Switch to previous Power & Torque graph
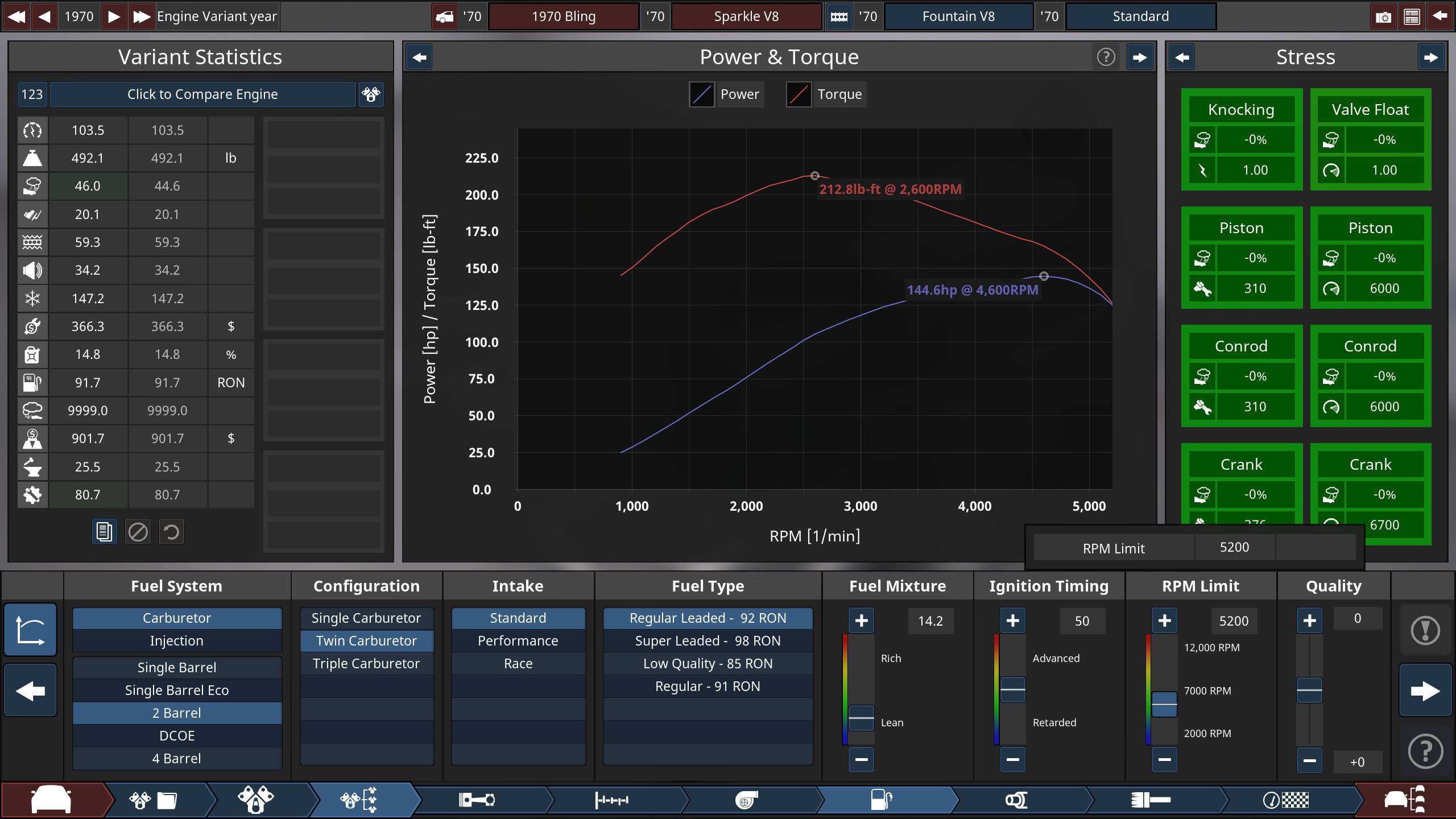 pyautogui.click(x=420, y=57)
